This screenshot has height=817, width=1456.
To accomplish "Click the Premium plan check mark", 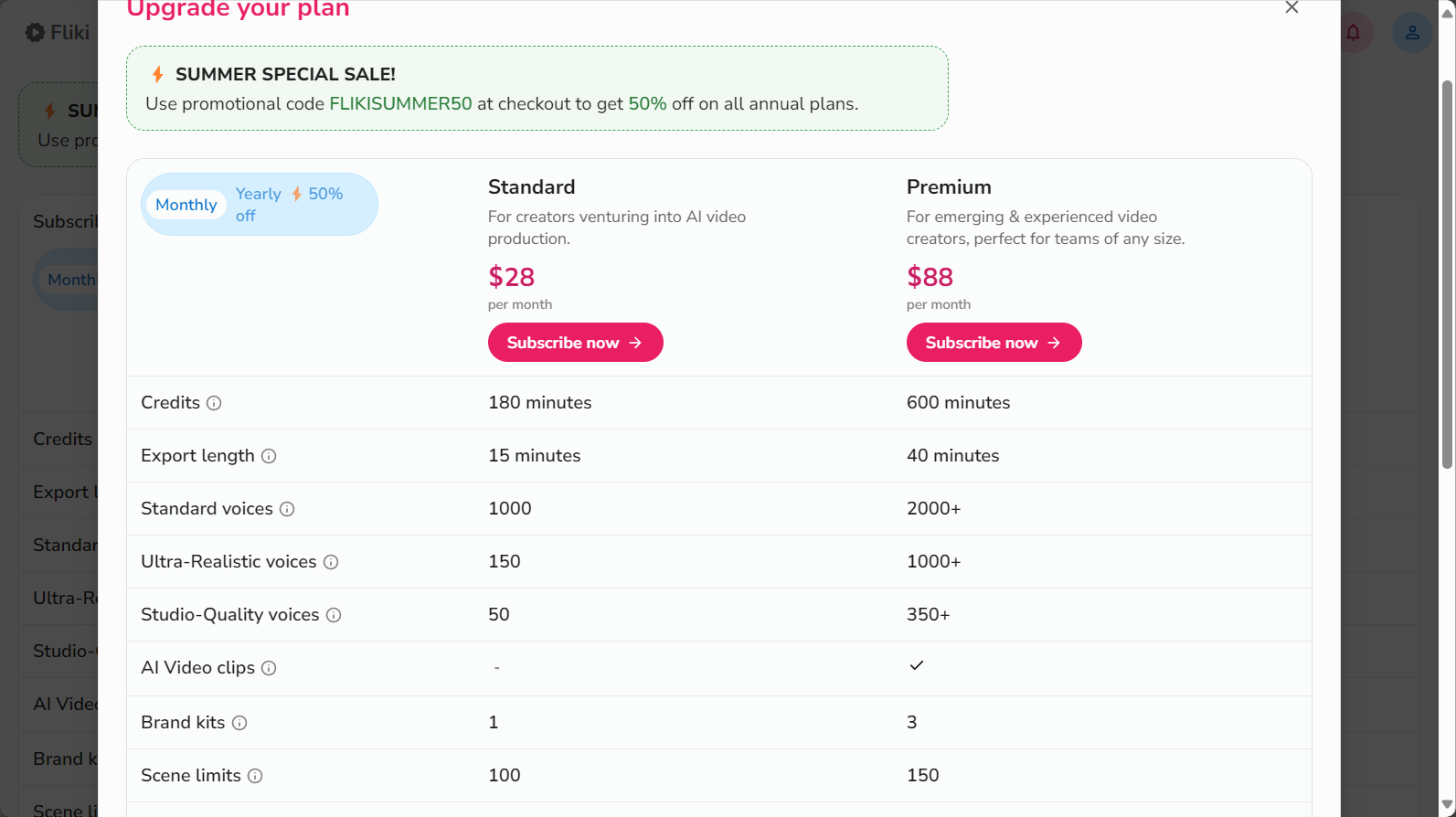I will (917, 665).
